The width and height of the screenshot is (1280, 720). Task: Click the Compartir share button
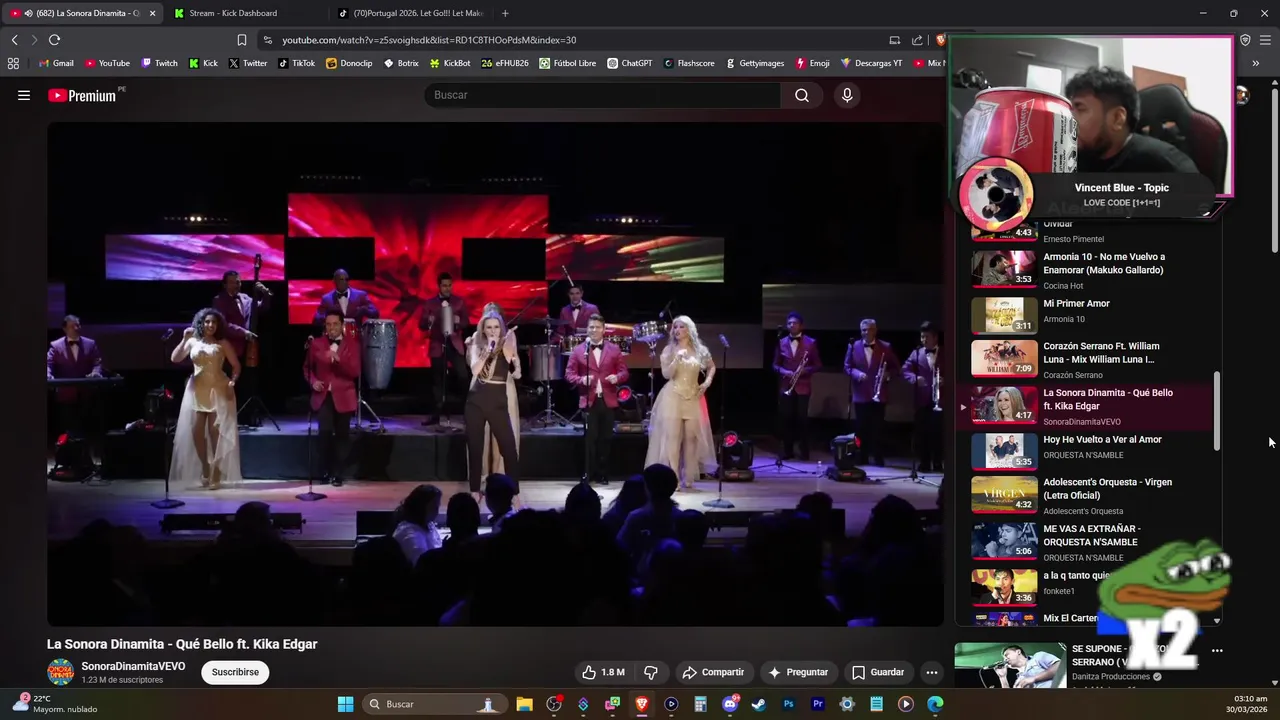point(713,672)
